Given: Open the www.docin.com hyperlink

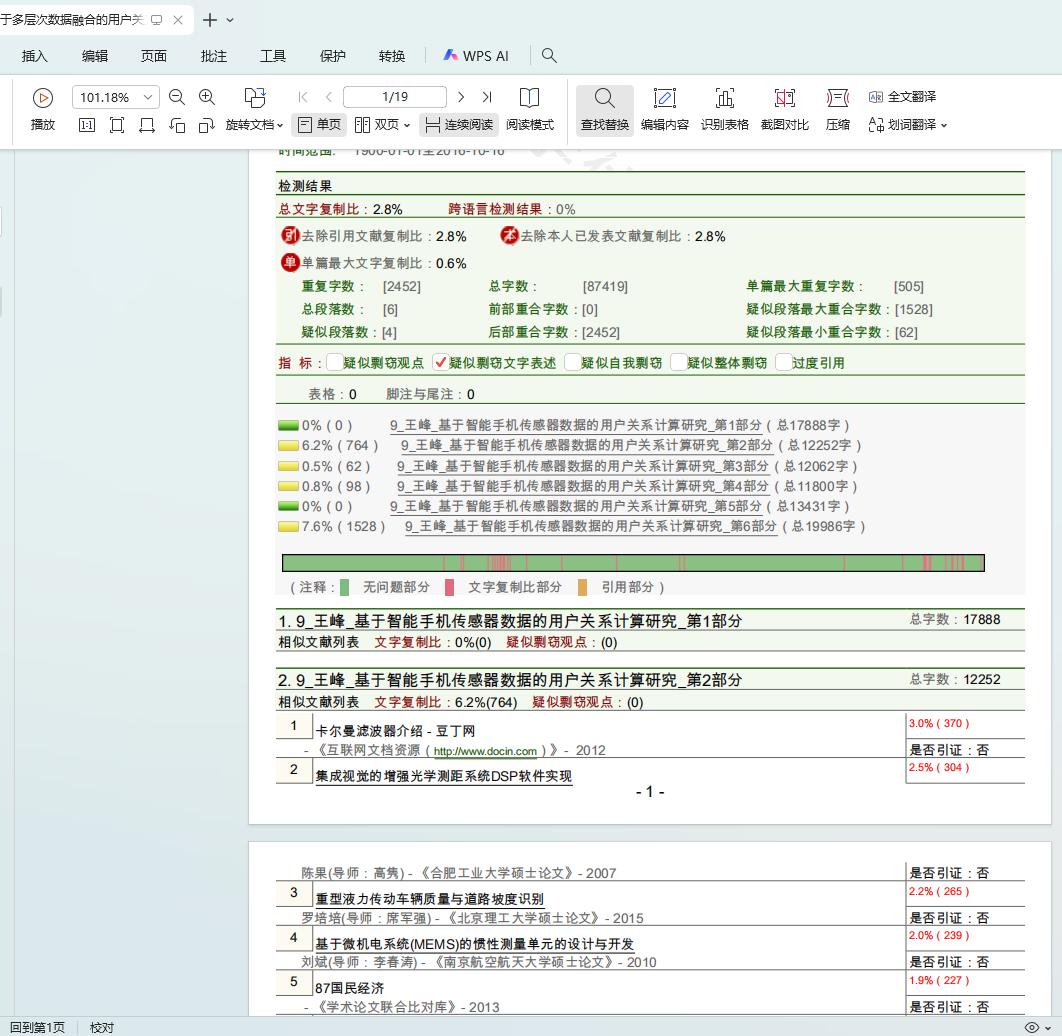Looking at the screenshot, I should click(485, 750).
